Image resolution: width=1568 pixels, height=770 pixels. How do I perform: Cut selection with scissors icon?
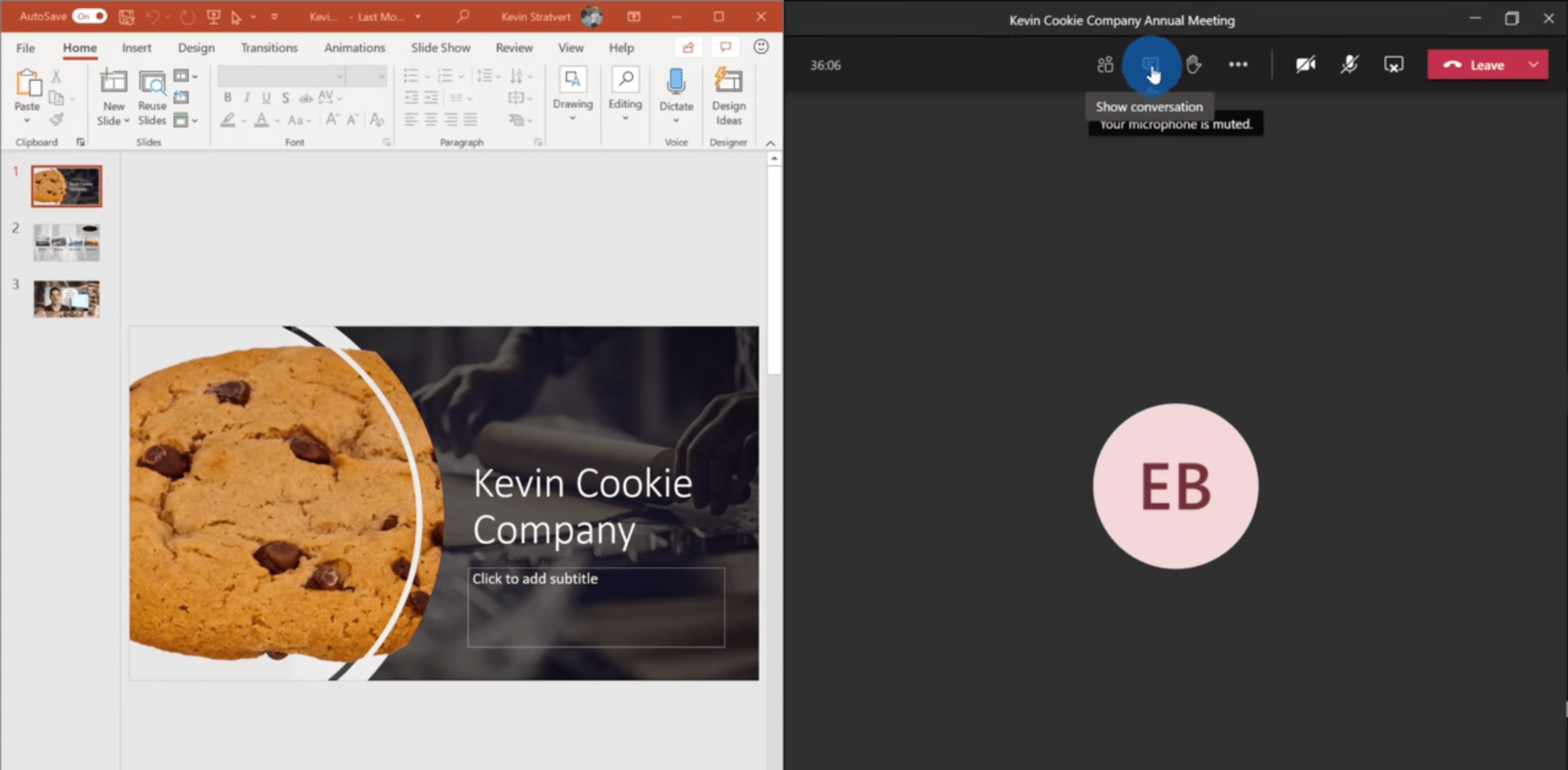point(56,76)
